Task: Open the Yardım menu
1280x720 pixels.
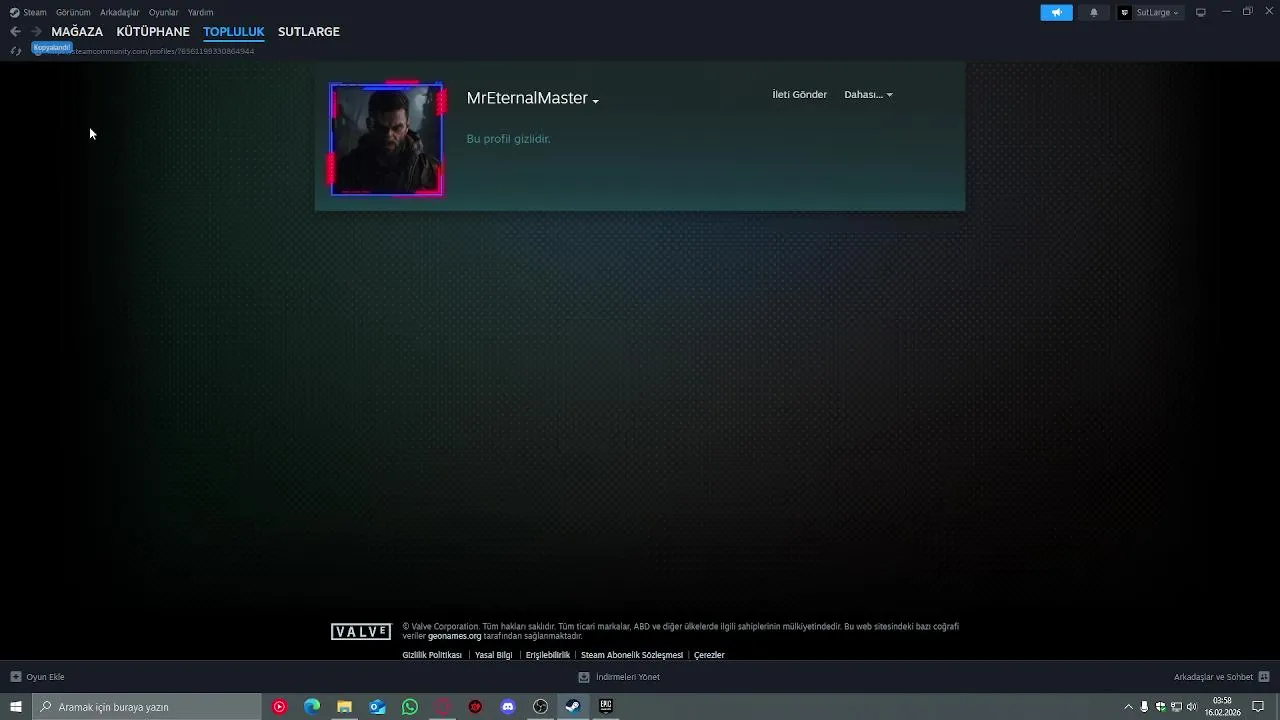Action: point(200,12)
